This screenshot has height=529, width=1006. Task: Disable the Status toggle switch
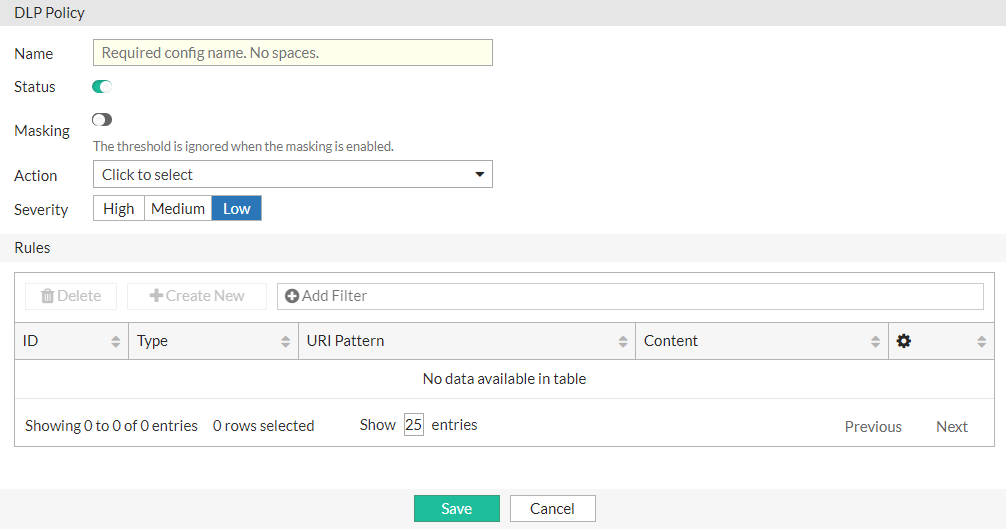(x=102, y=87)
